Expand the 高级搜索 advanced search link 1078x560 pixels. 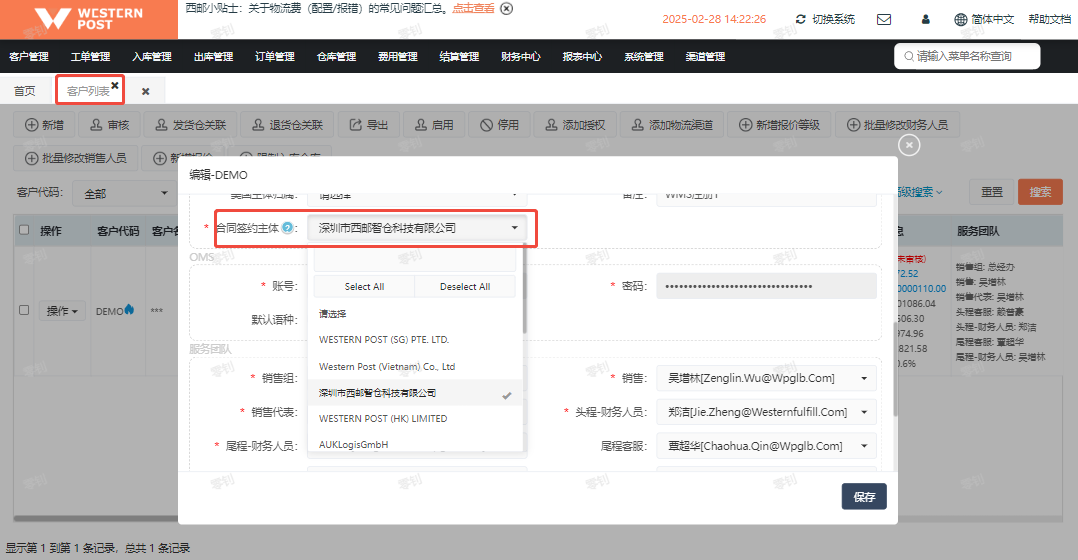919,192
